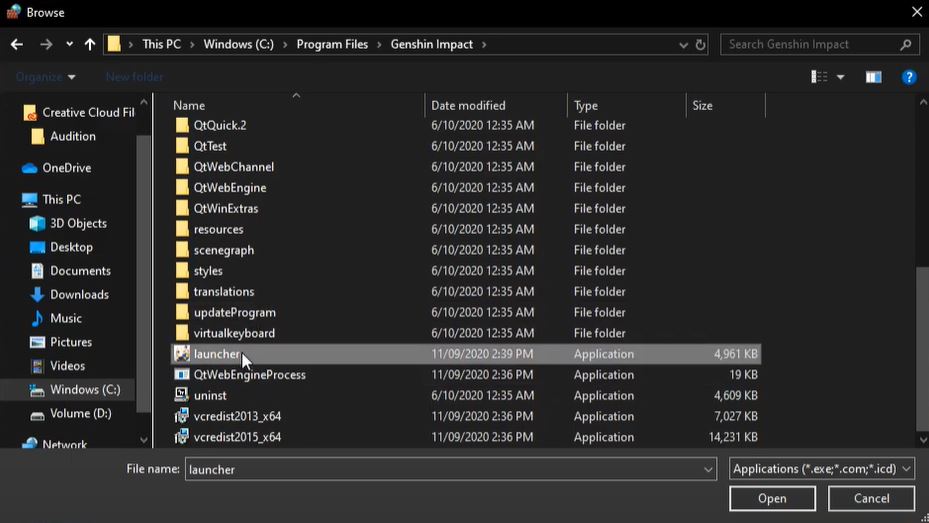Expand chevron after 'Genshin Impact' in breadcrumb
929x523 pixels.
coord(484,44)
